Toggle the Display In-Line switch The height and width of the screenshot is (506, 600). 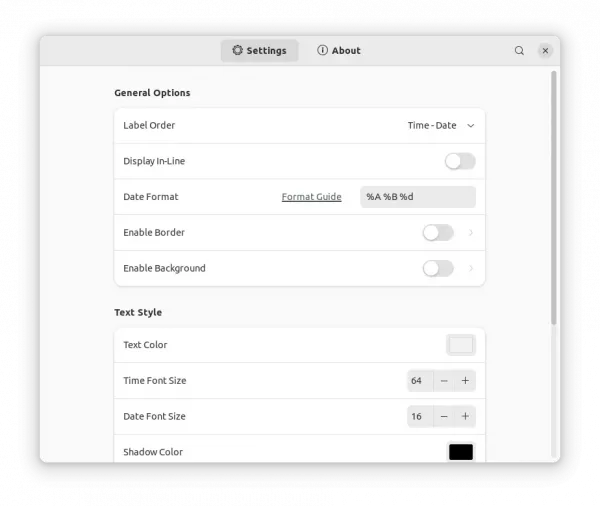pyautogui.click(x=460, y=161)
